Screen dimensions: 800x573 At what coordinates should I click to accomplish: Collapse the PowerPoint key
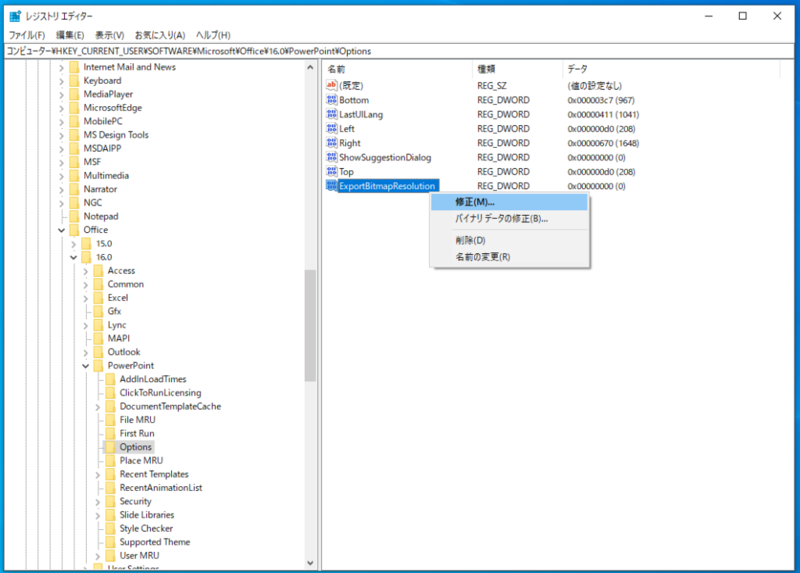tap(86, 366)
